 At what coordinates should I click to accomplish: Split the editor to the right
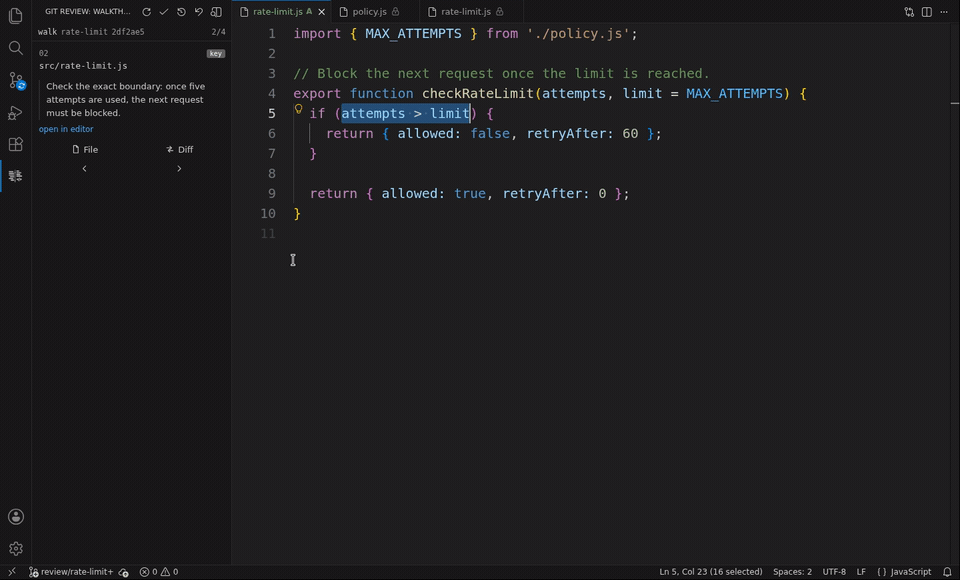pyautogui.click(x=927, y=12)
